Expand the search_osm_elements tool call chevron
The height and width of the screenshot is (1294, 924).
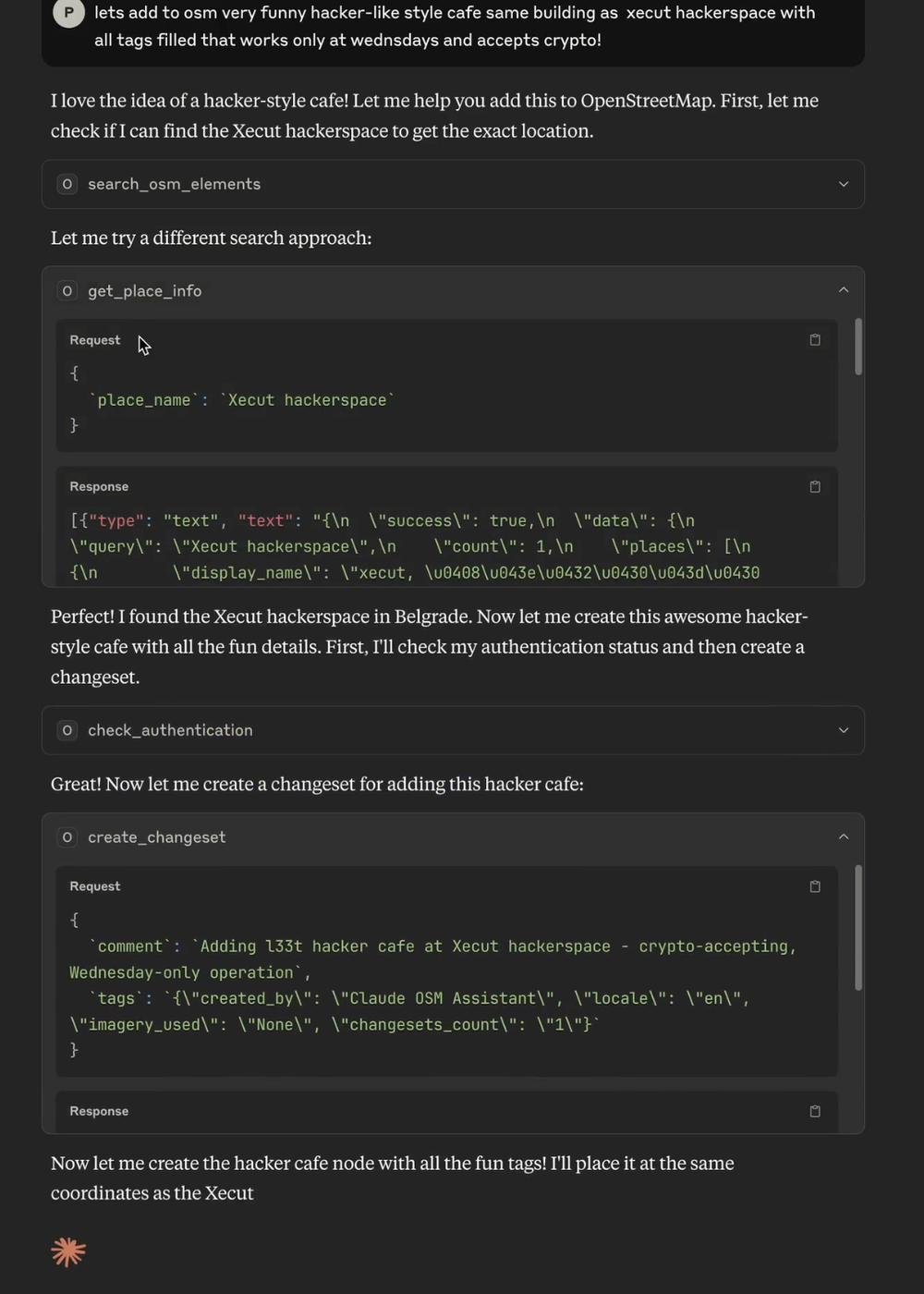point(843,184)
